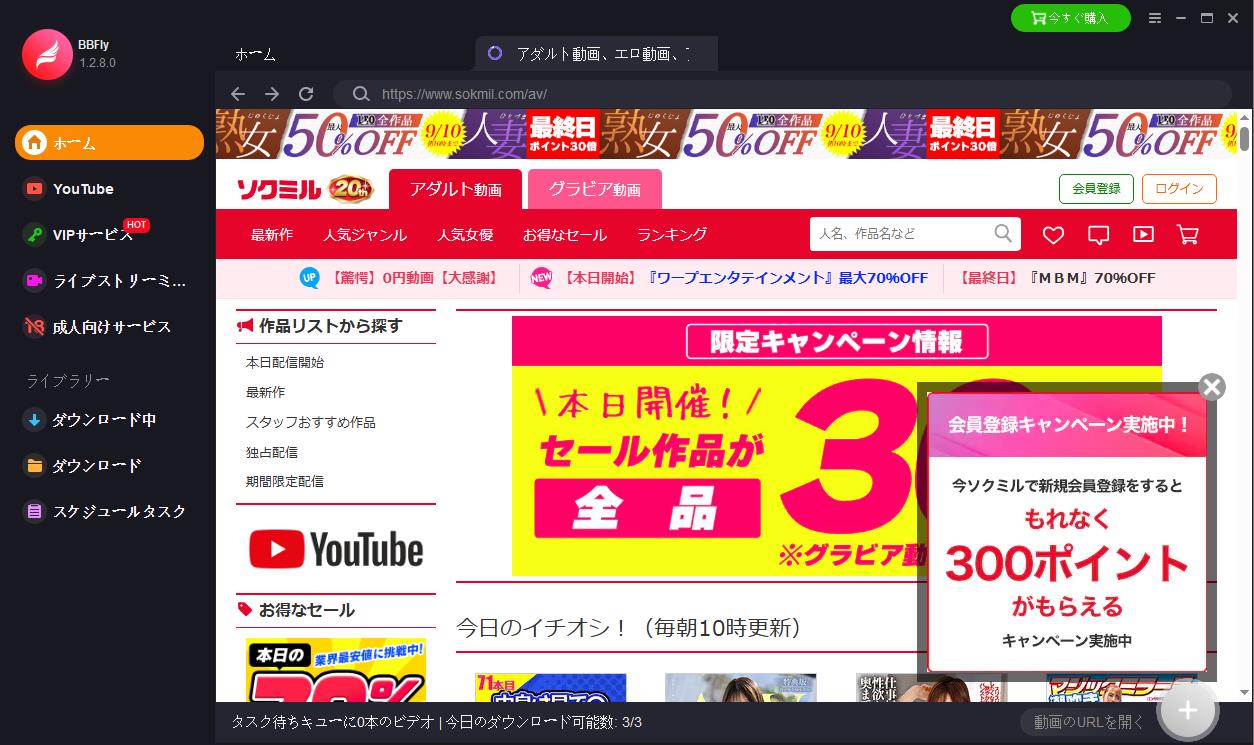Image resolution: width=1254 pixels, height=745 pixels.
Task: Click the 人名、作品名など search field
Action: 900,234
